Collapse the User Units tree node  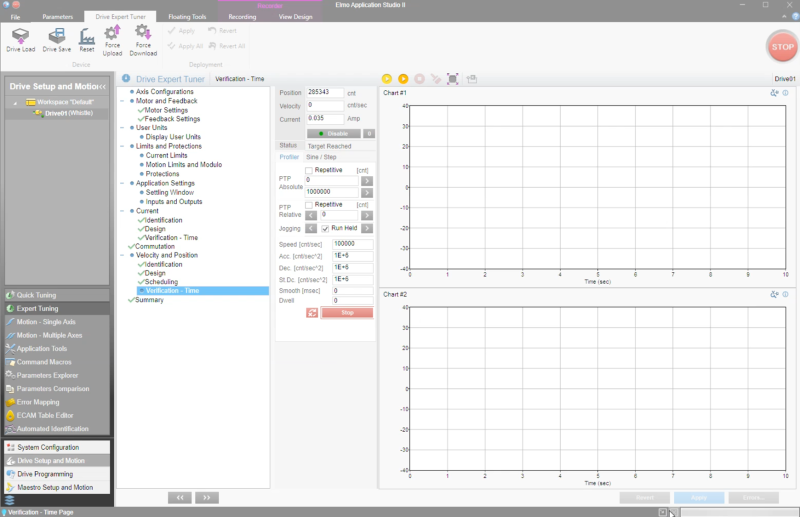pos(122,128)
